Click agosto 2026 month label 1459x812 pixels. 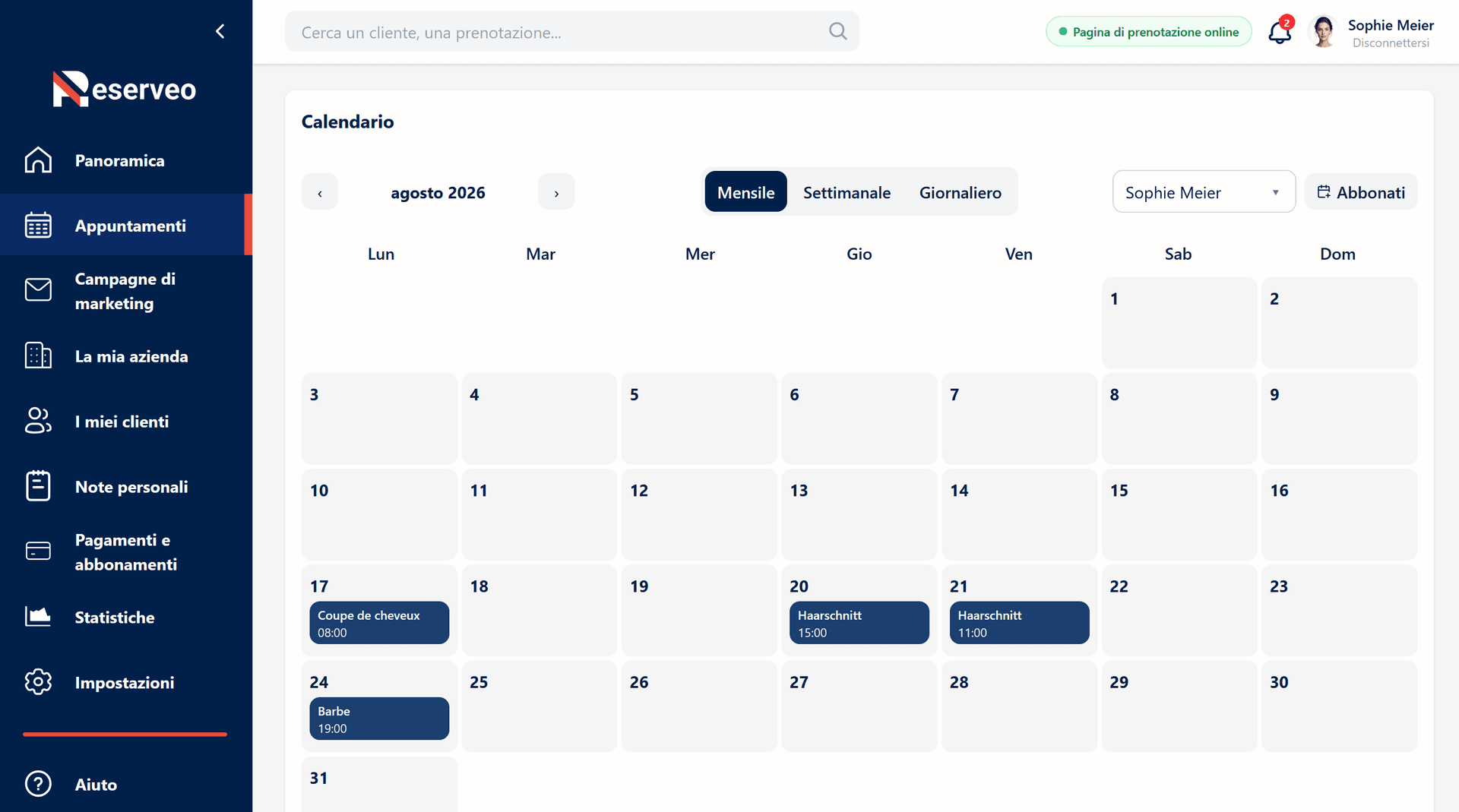coord(438,193)
